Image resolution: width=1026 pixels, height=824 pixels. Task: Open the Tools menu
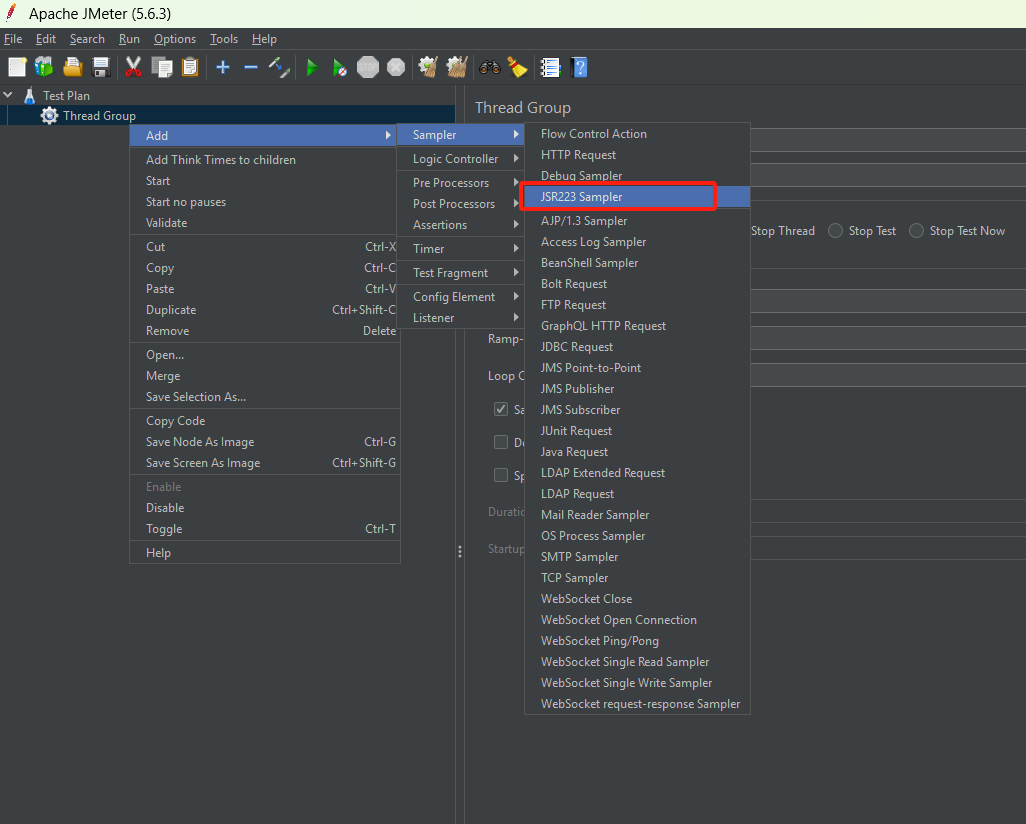(x=224, y=39)
